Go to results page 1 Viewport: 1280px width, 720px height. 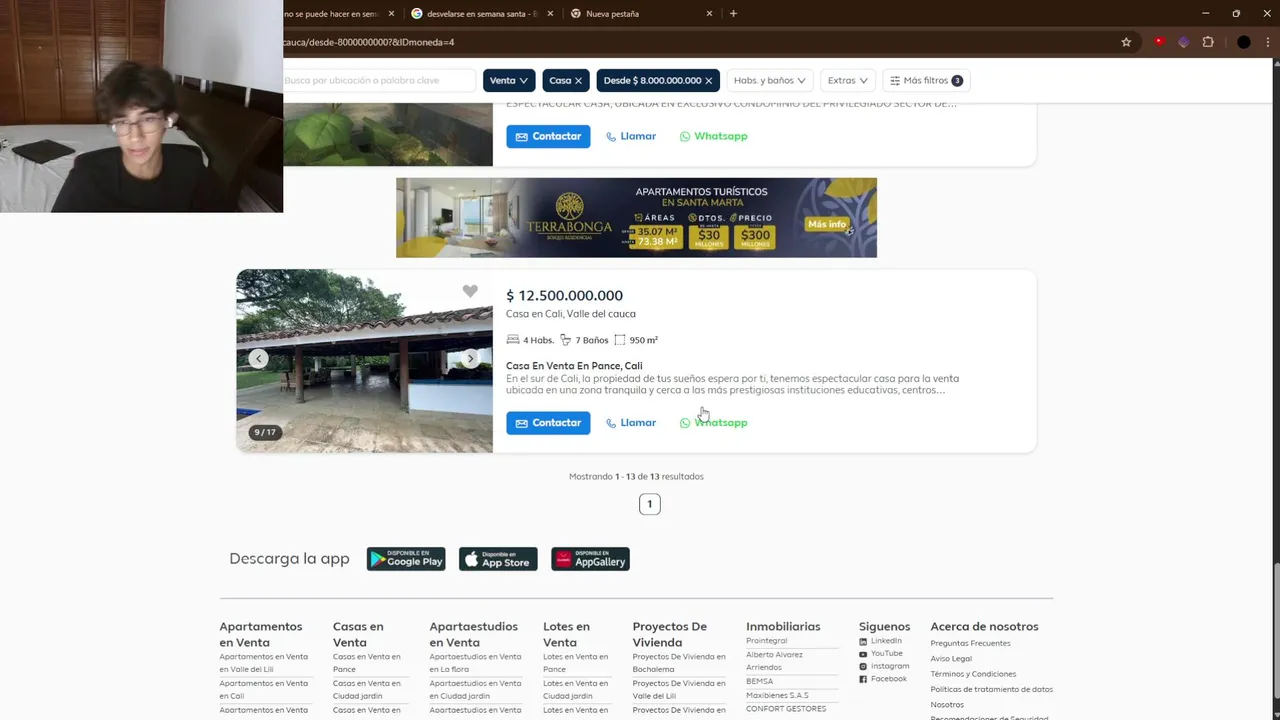pyautogui.click(x=650, y=504)
